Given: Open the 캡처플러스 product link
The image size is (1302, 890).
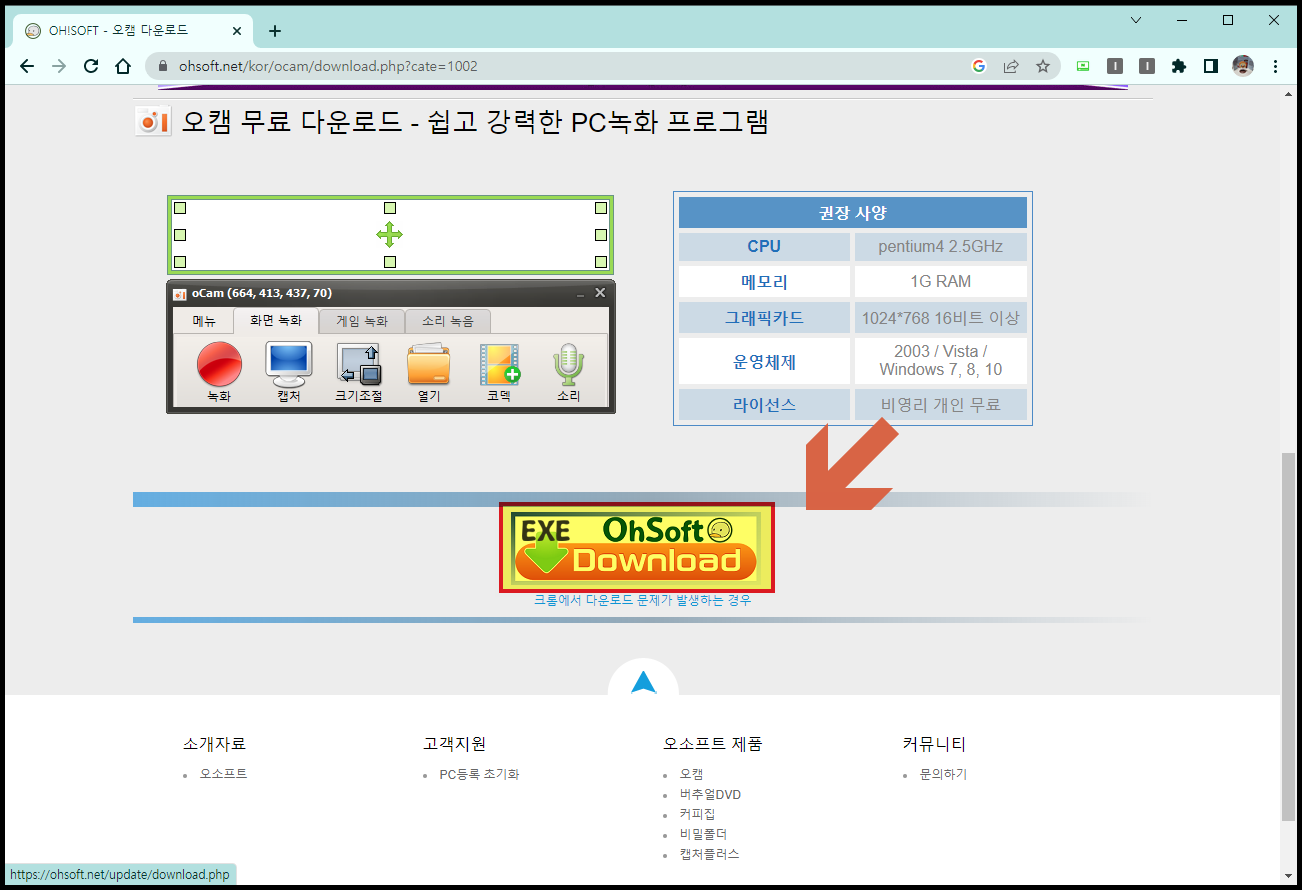Looking at the screenshot, I should tap(709, 854).
